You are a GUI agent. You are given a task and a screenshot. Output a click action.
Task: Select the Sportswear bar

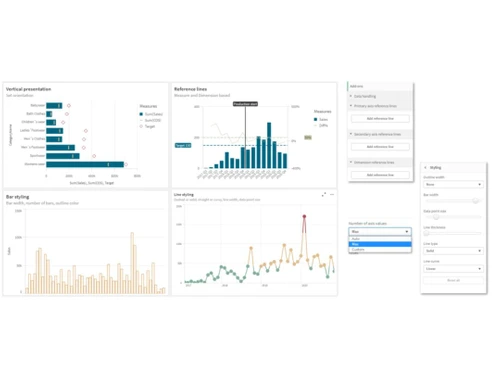click(63, 156)
